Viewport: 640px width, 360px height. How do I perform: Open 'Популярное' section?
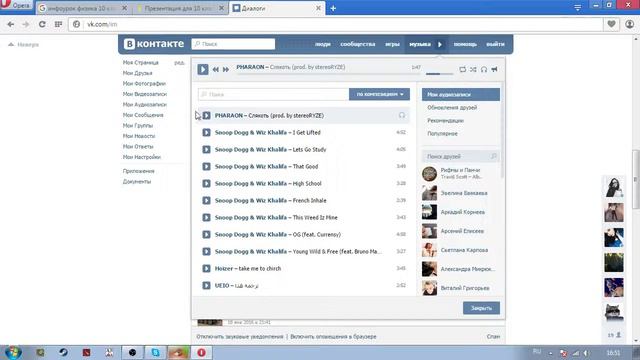[442, 134]
